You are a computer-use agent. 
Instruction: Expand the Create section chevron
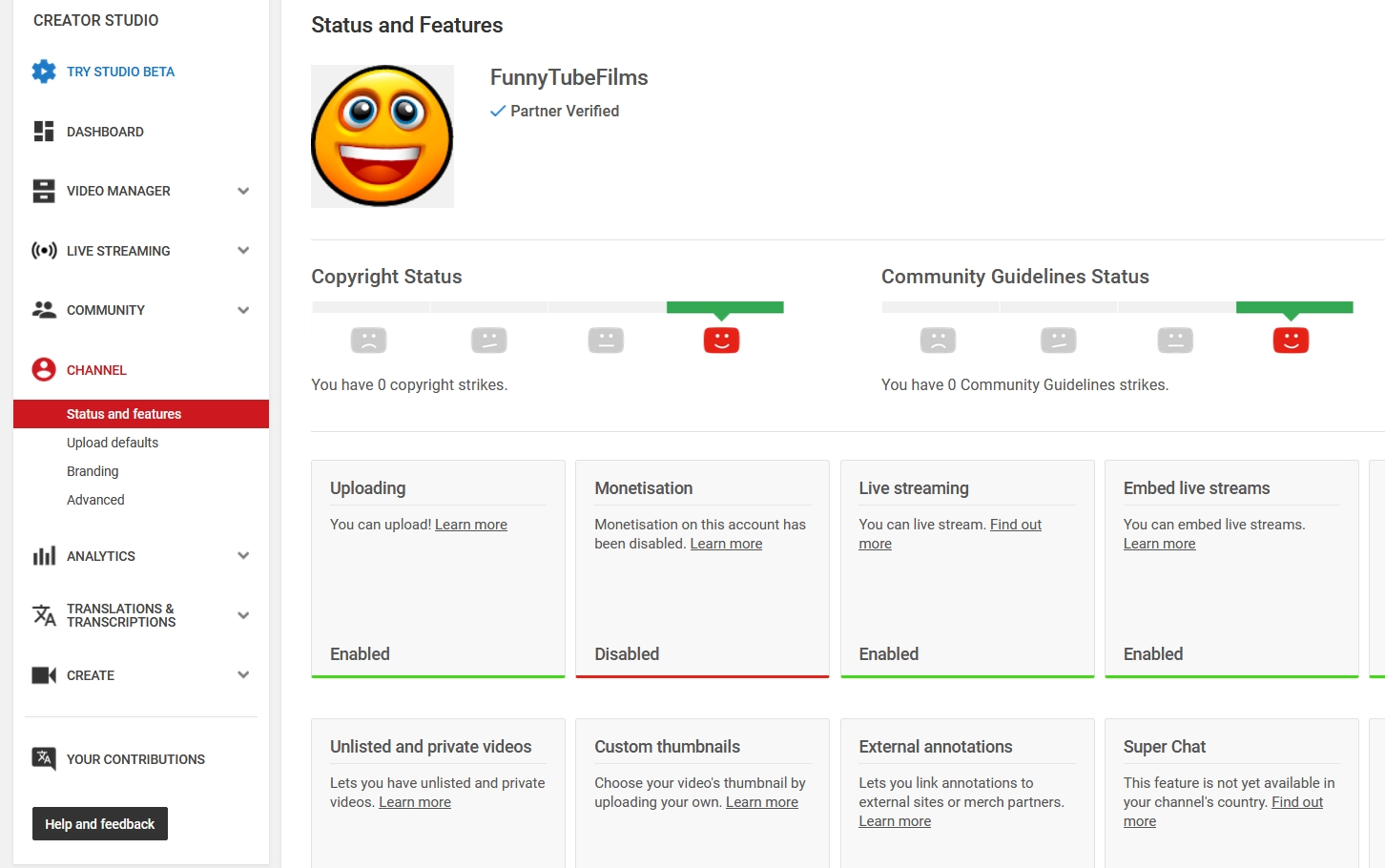tap(243, 675)
